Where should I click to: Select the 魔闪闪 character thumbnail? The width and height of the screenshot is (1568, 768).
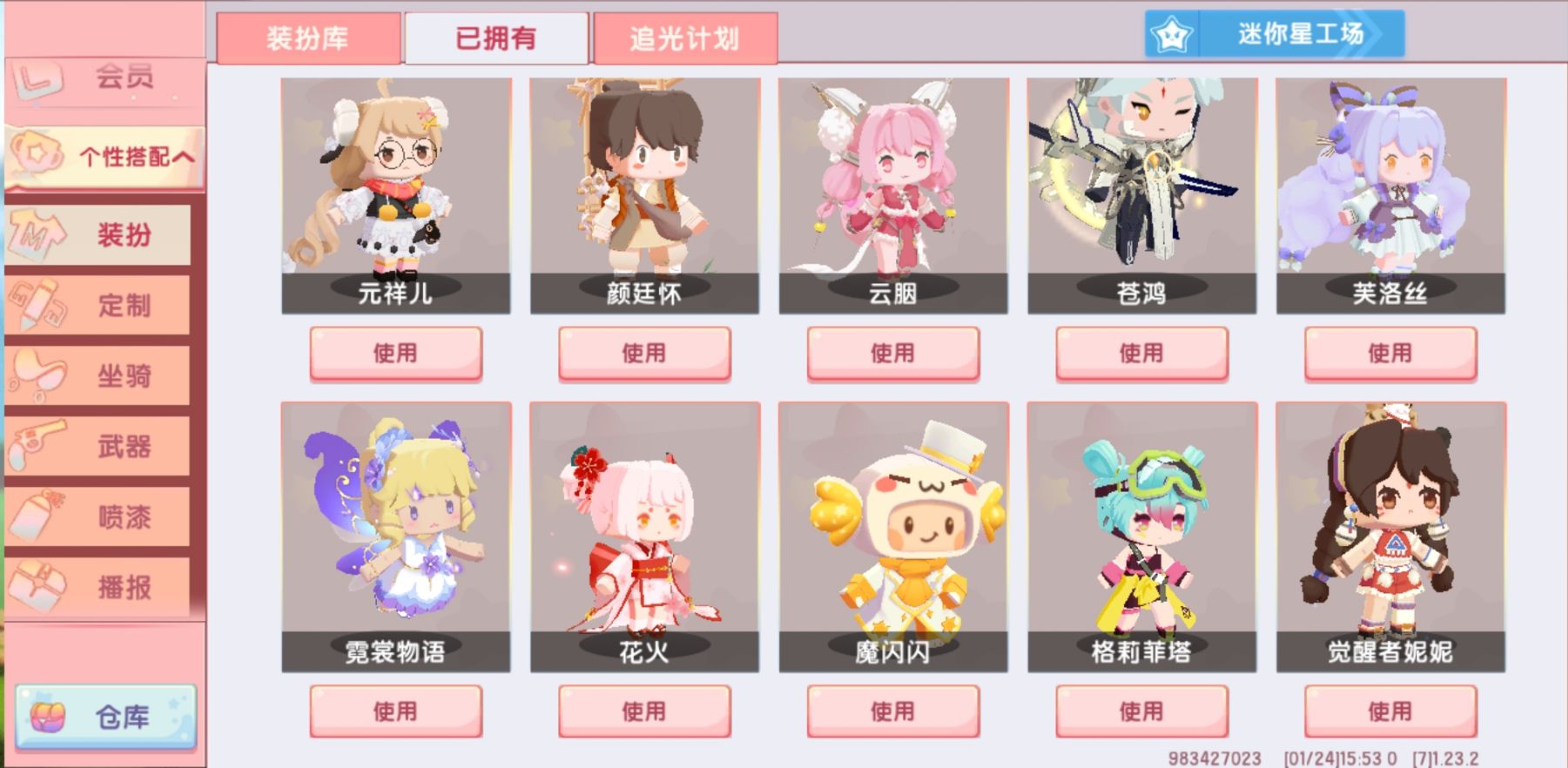point(893,536)
